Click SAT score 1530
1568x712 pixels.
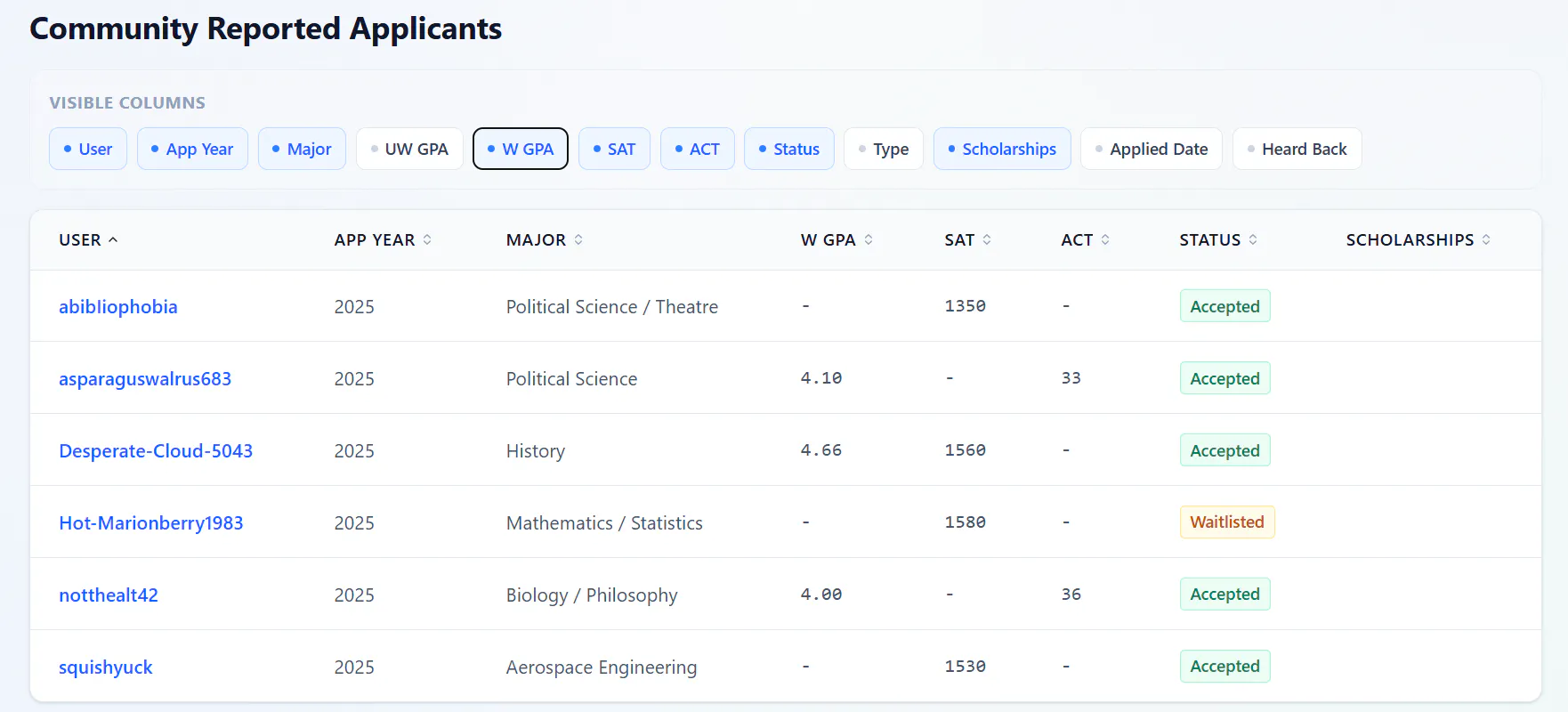point(966,667)
